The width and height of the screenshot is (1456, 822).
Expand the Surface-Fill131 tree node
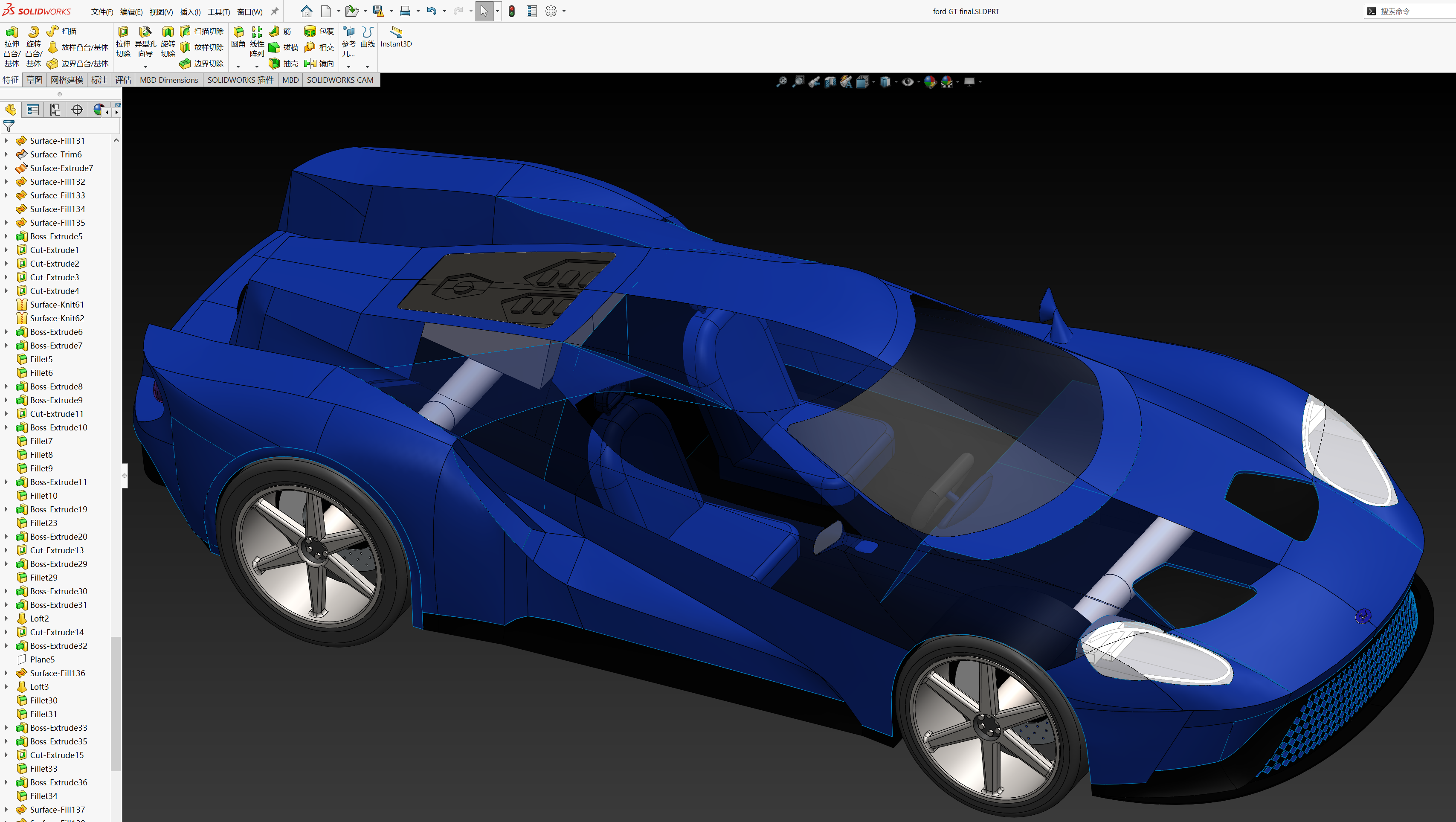click(6, 141)
